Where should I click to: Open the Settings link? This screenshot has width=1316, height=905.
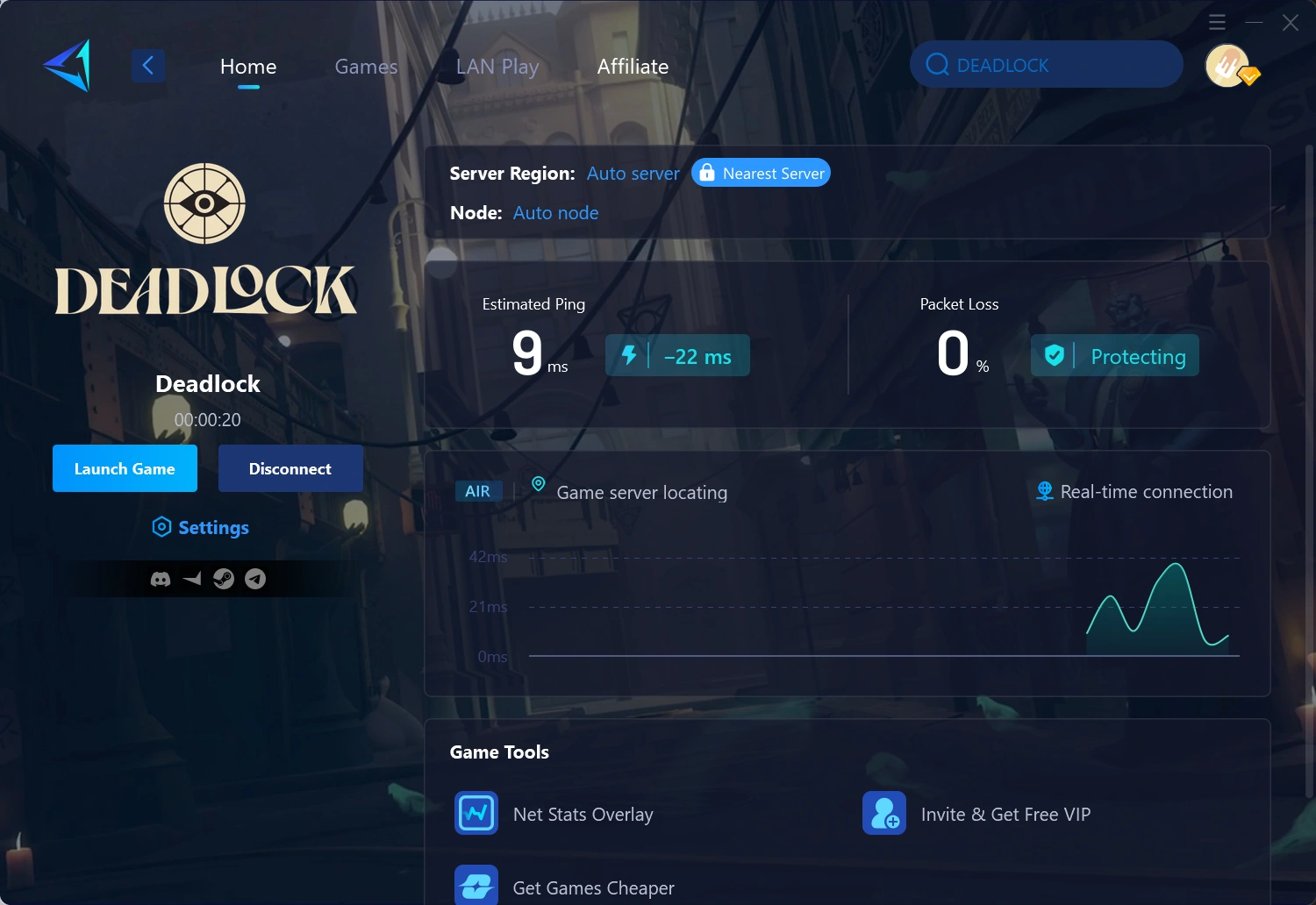pyautogui.click(x=214, y=528)
